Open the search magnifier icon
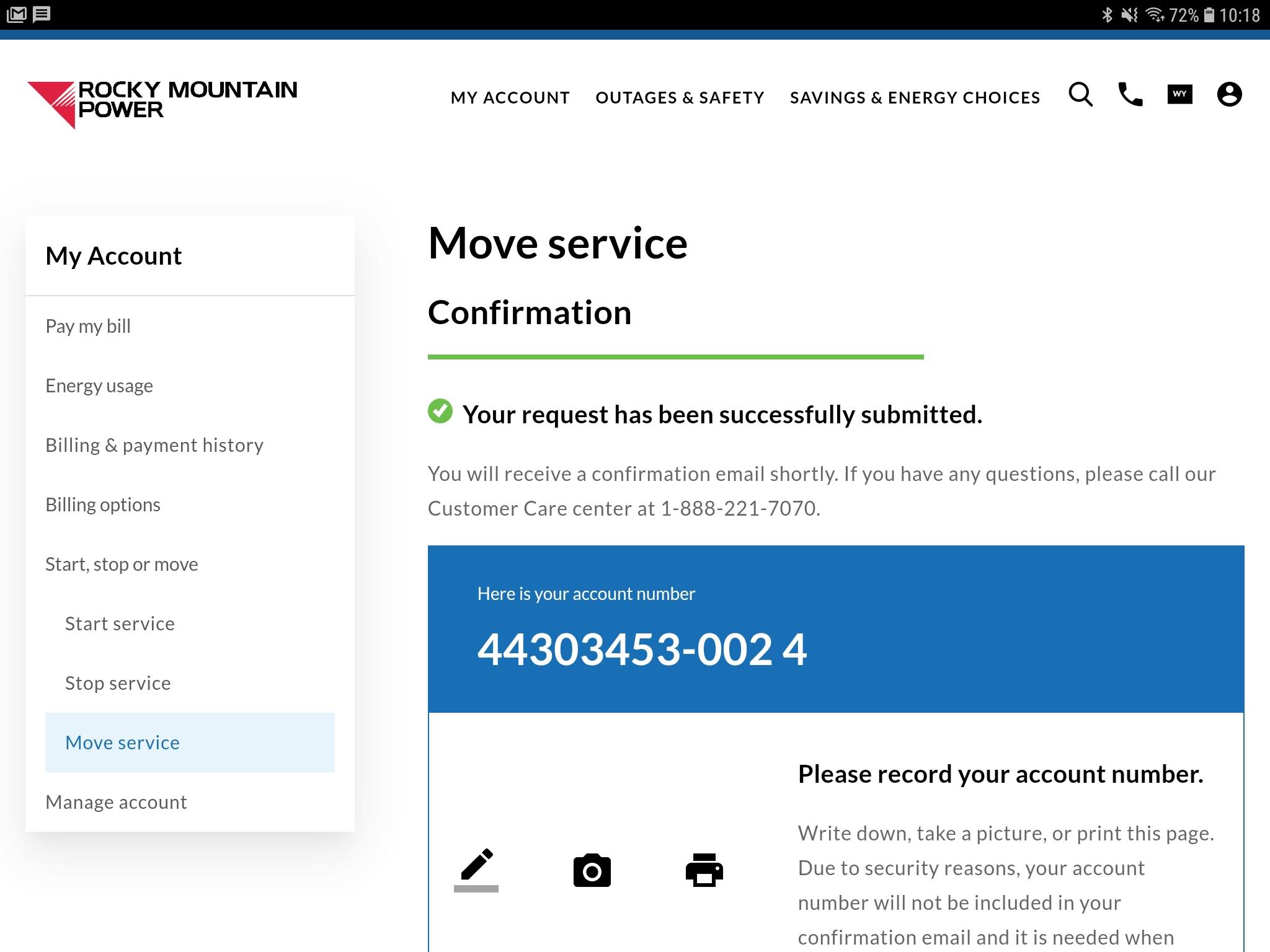Screen dimensions: 1270x952 pos(1080,95)
